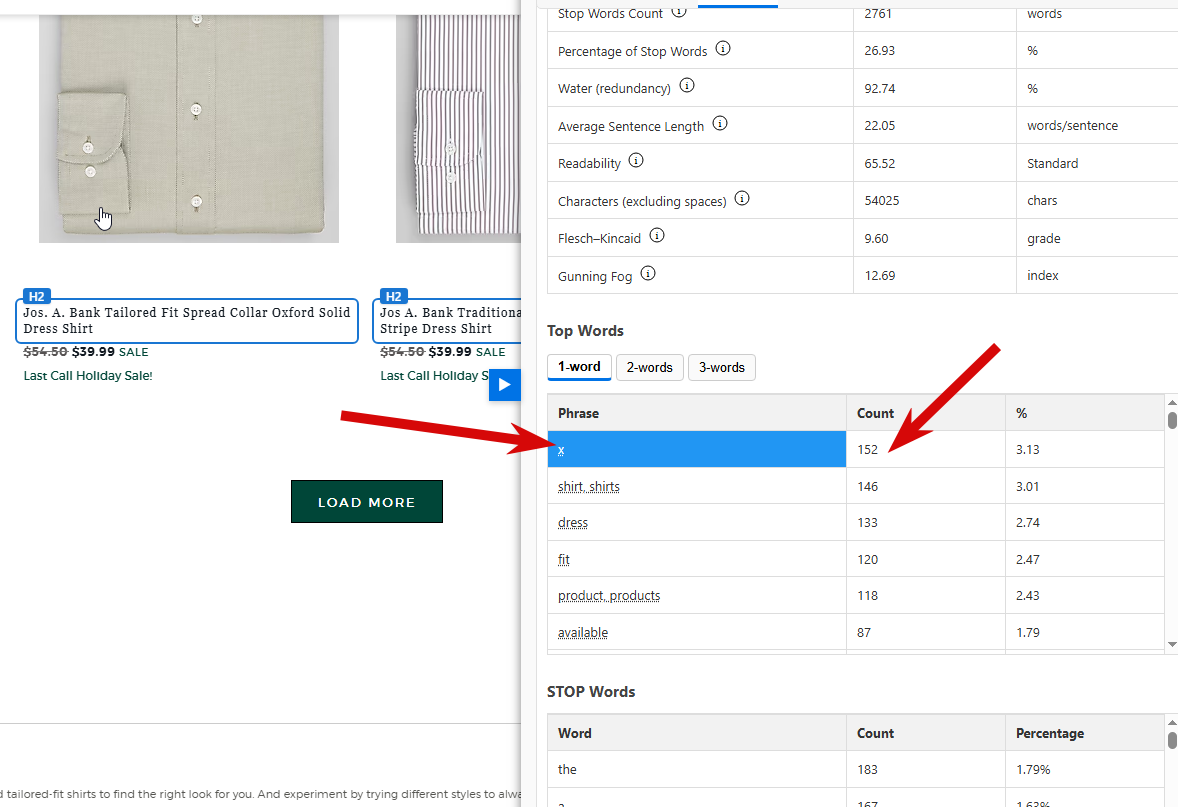Click the blue play arrow button
Viewport: 1178px width, 807px height.
coord(505,385)
